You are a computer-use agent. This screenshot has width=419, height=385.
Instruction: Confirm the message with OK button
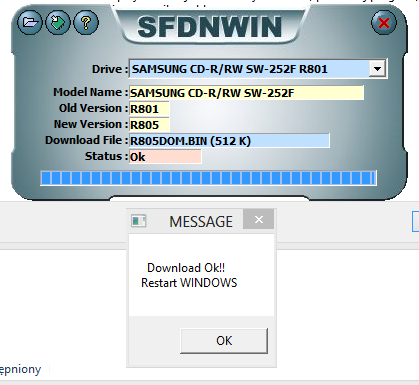click(224, 341)
